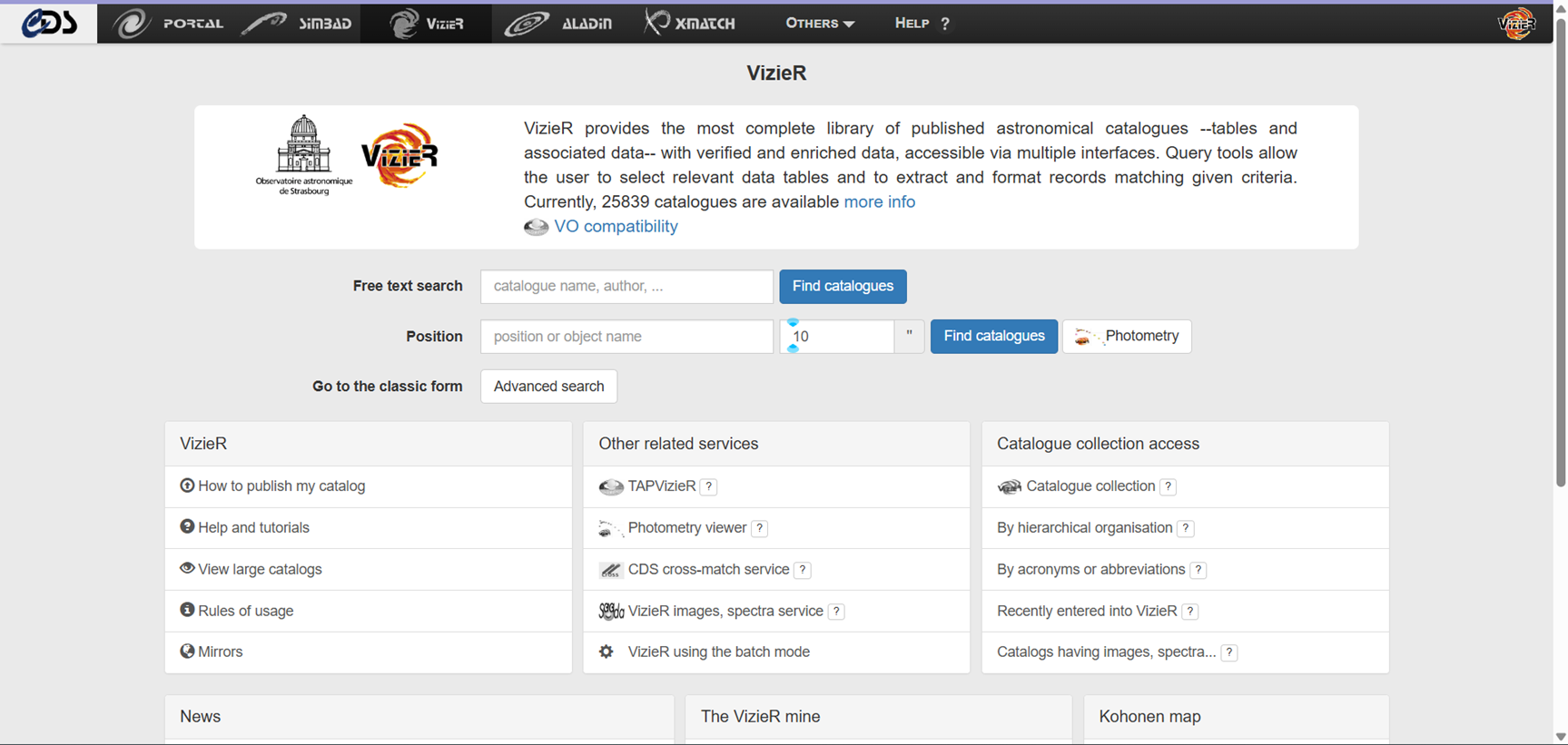The height and width of the screenshot is (745, 1568).
Task: Focus the position or object name field
Action: pyautogui.click(x=626, y=337)
